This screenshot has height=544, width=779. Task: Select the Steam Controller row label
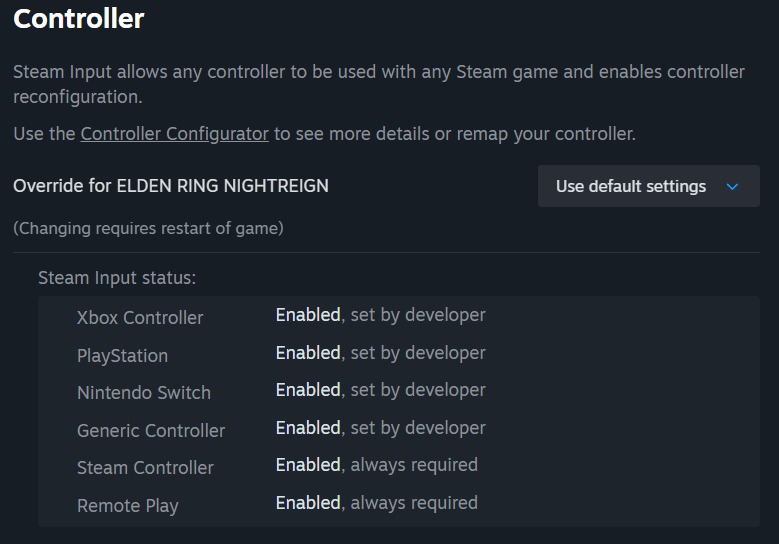click(145, 468)
